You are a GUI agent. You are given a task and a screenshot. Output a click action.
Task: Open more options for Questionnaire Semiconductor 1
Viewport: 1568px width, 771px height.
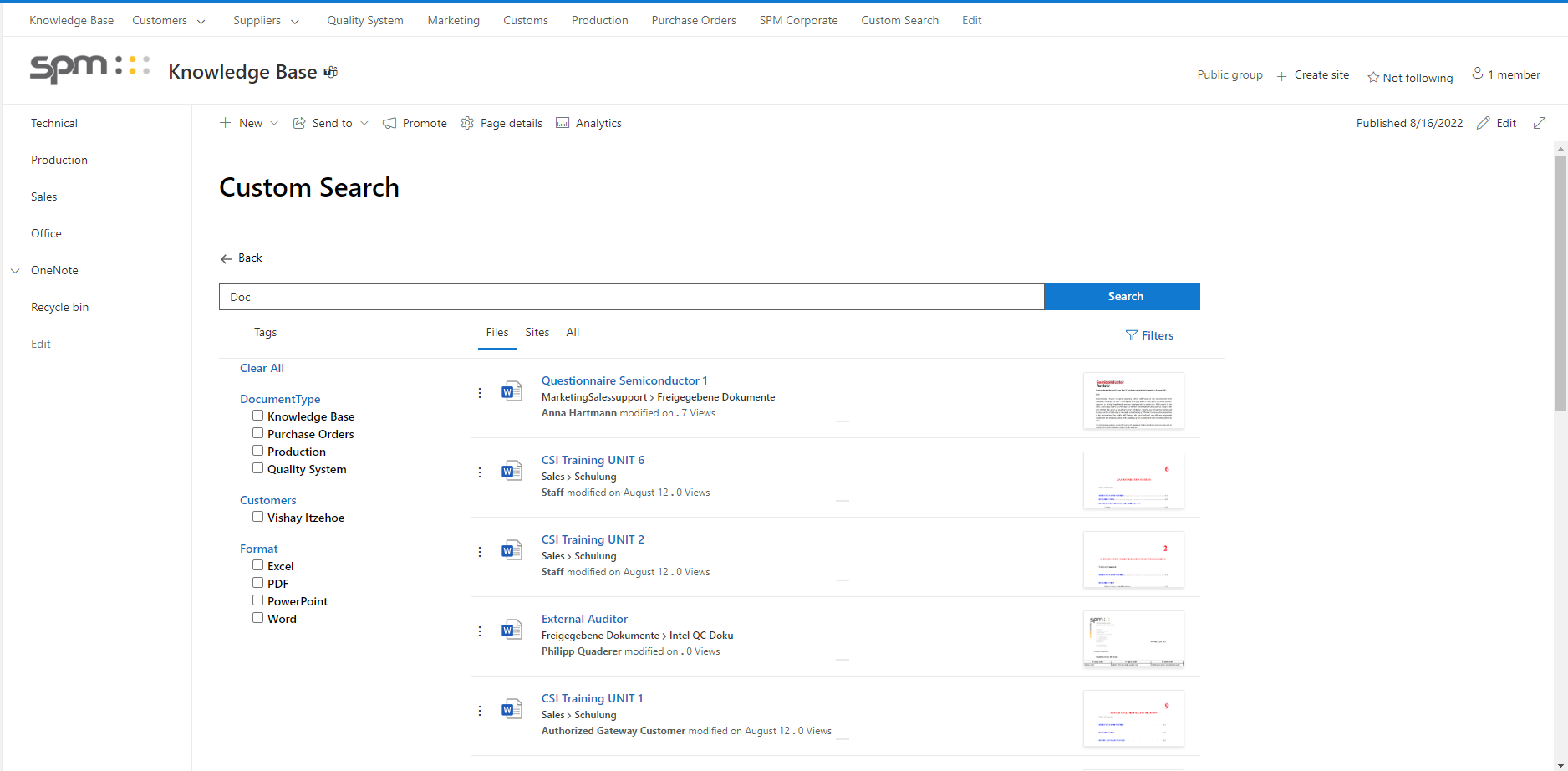(480, 393)
